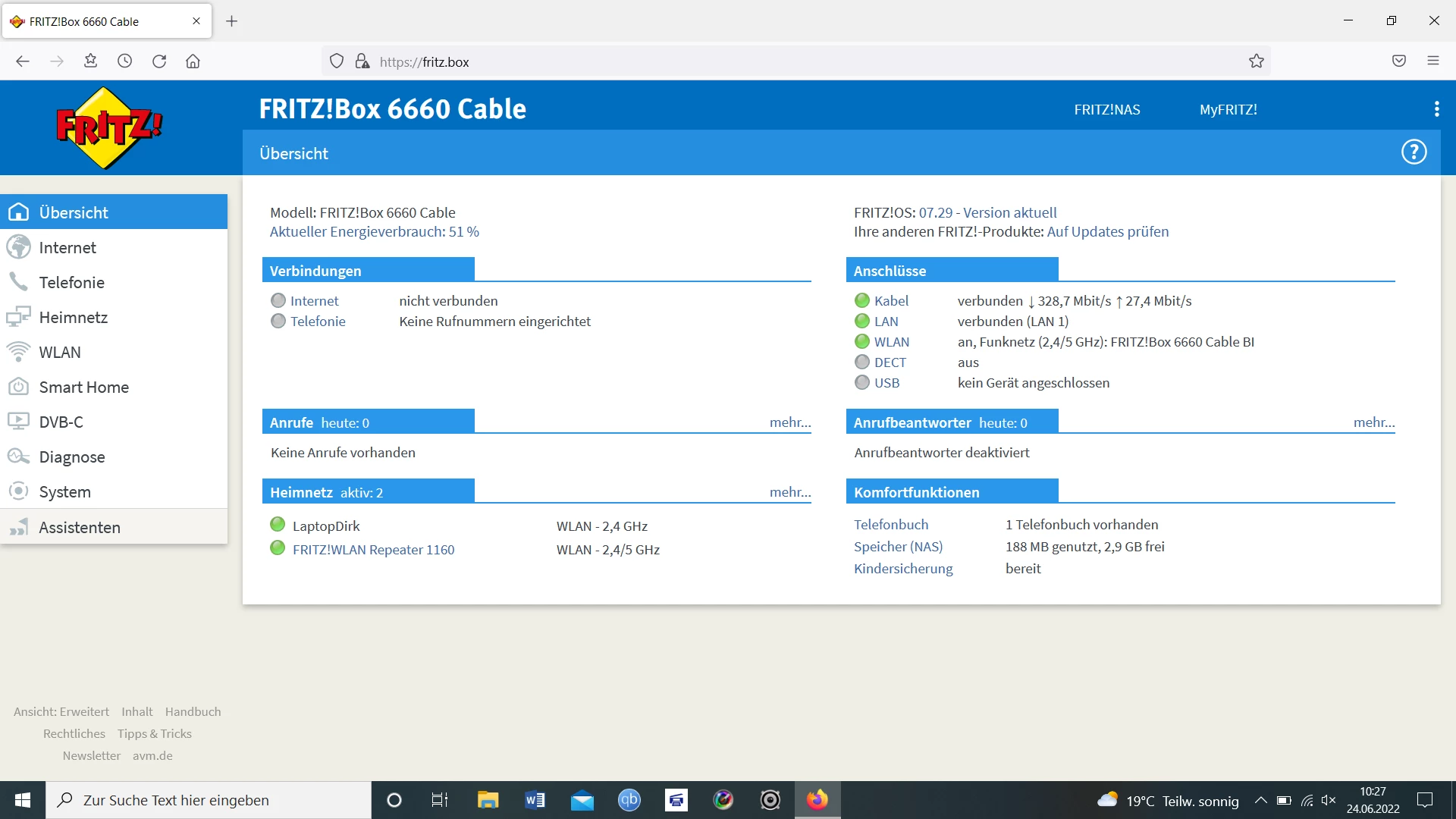This screenshot has height=819, width=1456.
Task: Expand the System menu section
Action: click(x=65, y=491)
